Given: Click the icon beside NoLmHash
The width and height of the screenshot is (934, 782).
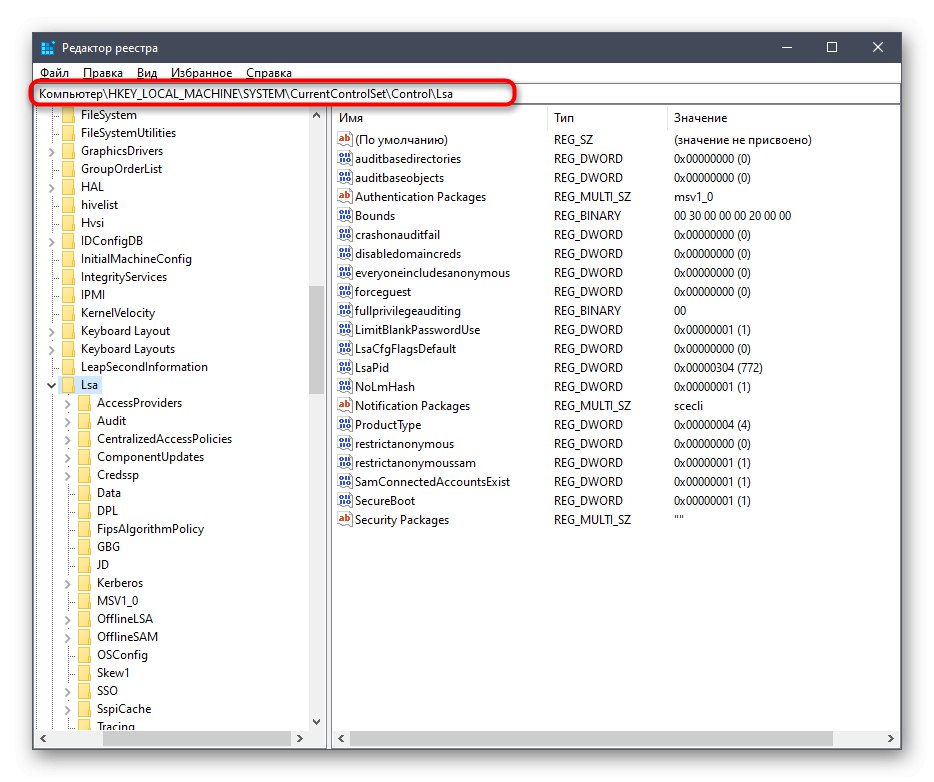Looking at the screenshot, I should point(344,387).
